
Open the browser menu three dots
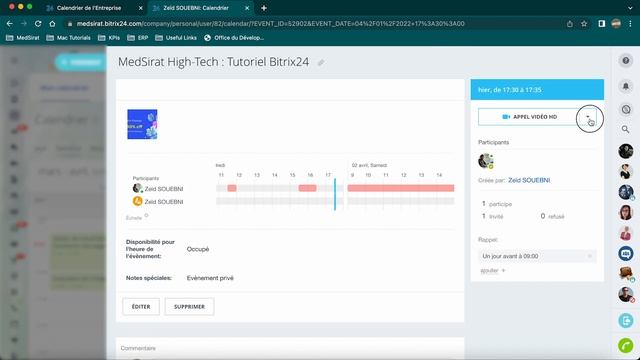tap(631, 24)
